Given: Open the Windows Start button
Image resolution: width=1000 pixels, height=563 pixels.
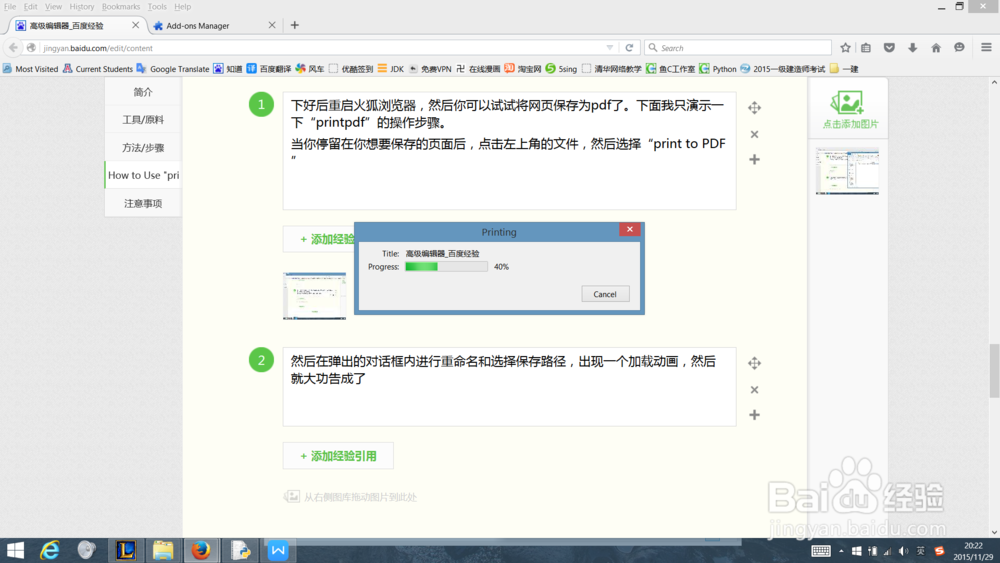Looking at the screenshot, I should tap(15, 550).
